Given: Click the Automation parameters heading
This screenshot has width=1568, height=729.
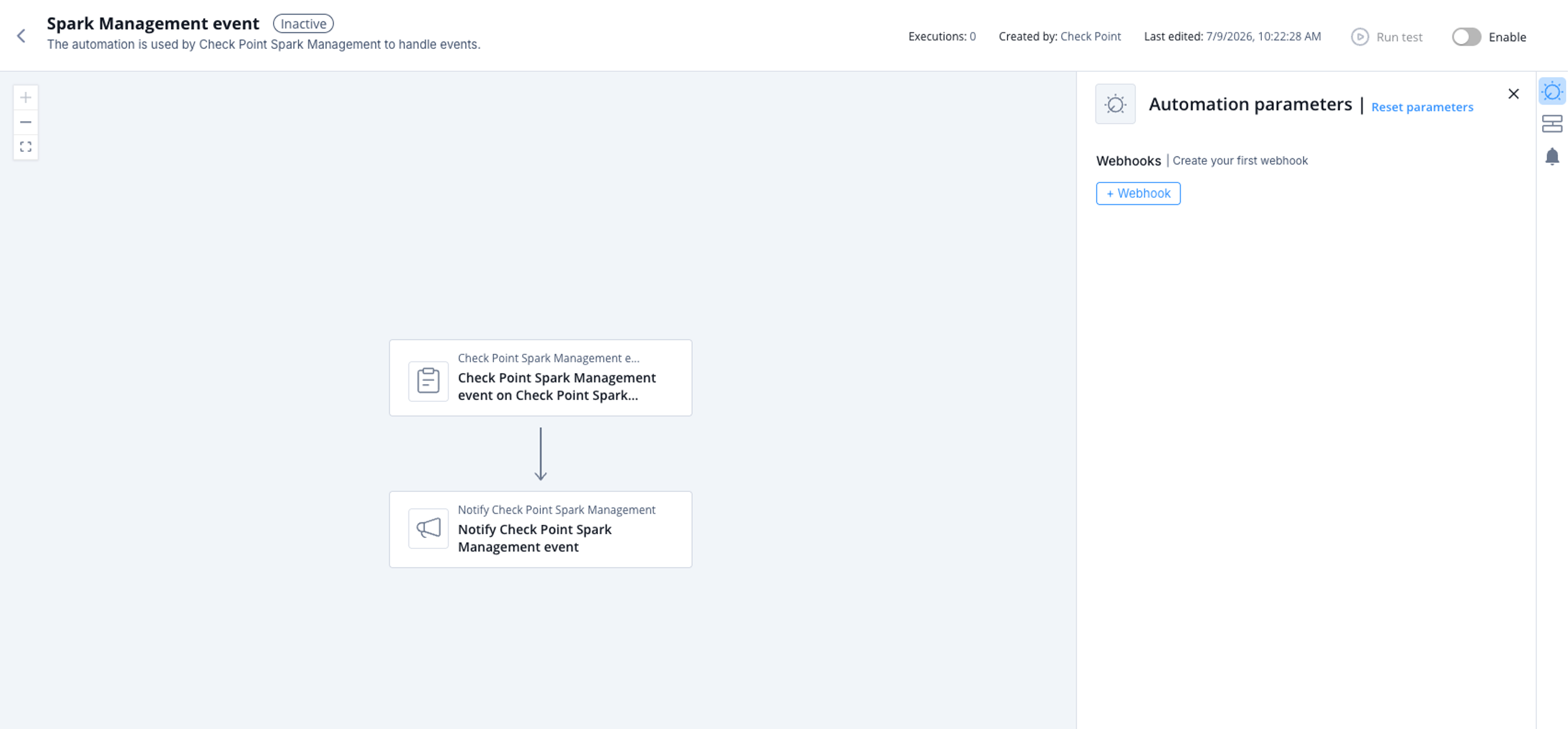Looking at the screenshot, I should (x=1250, y=104).
